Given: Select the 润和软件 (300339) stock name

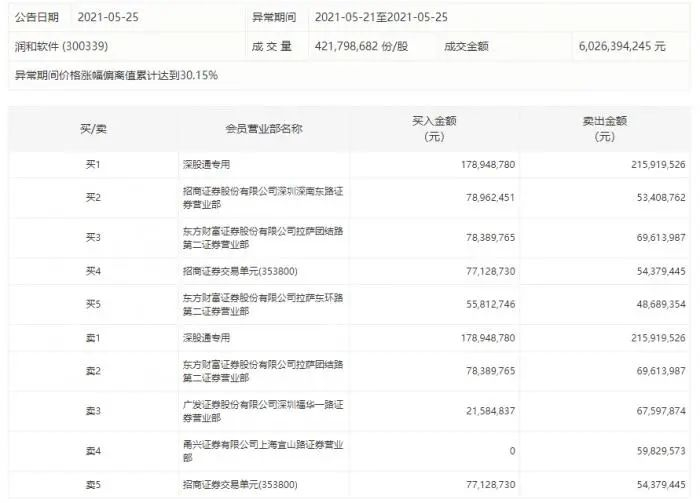Looking at the screenshot, I should [x=61, y=46].
